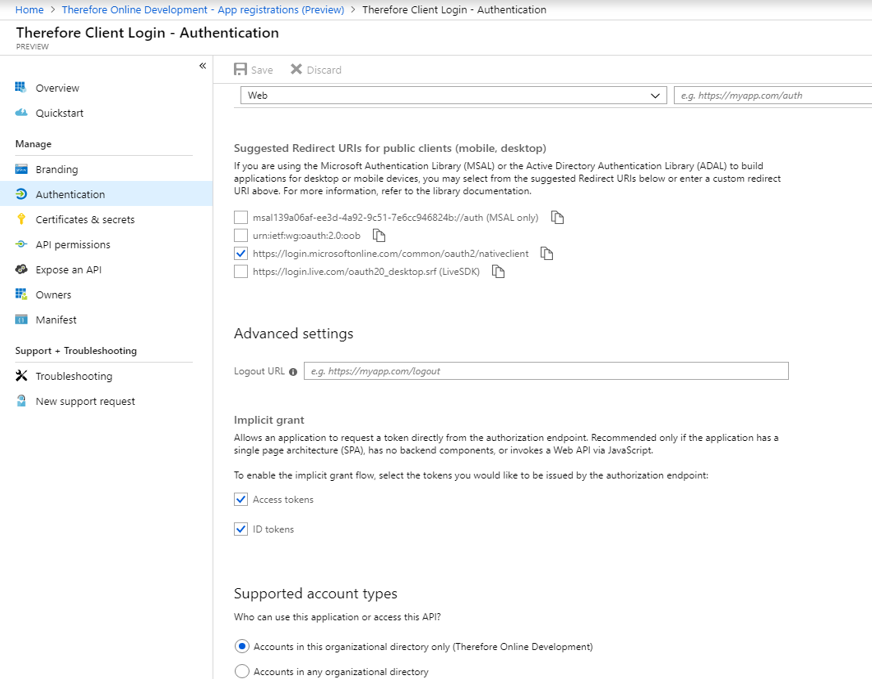
Task: Select Accounts in this organizational directory only
Action: [x=242, y=646]
